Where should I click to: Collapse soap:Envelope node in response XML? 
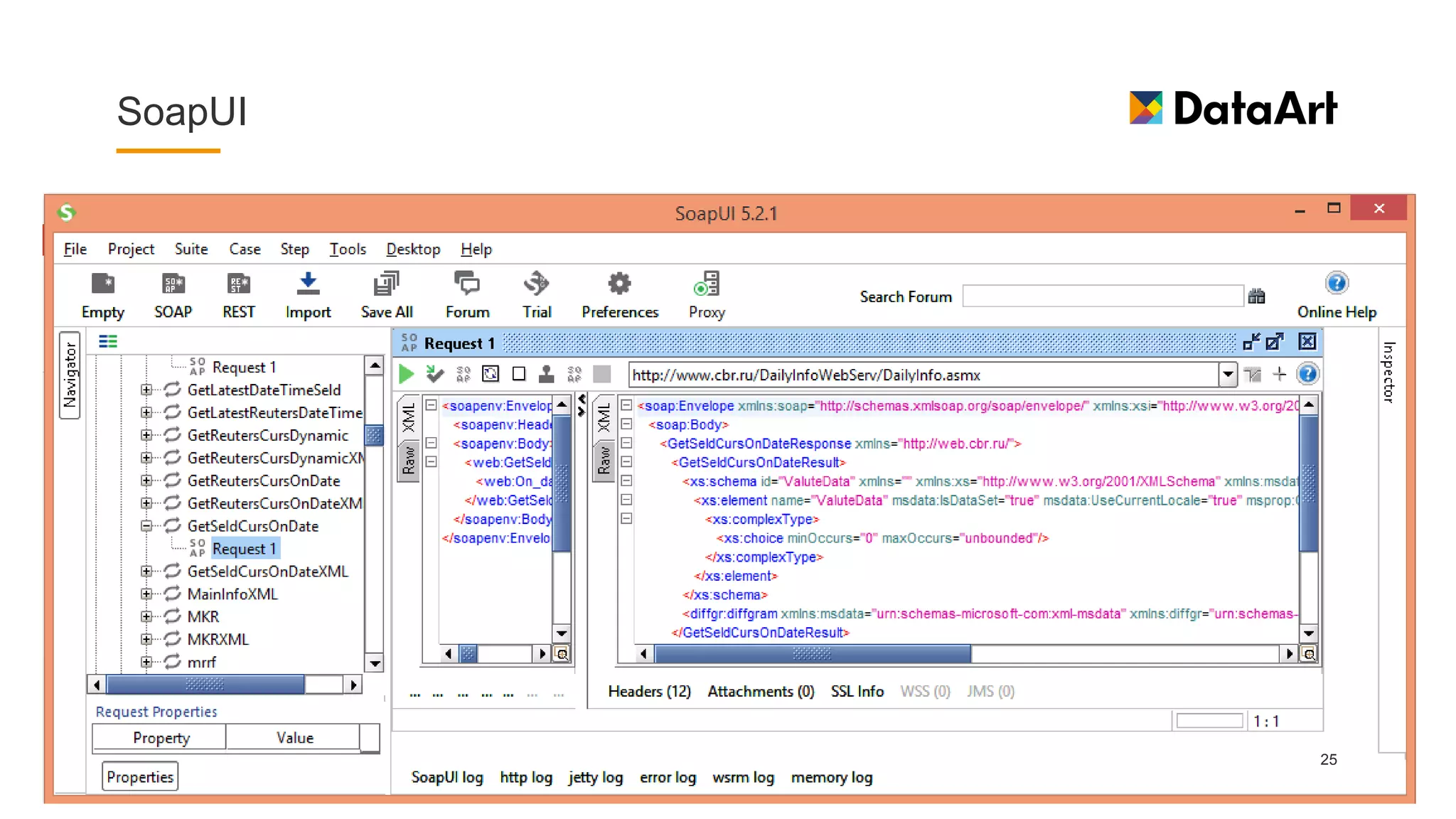point(626,405)
